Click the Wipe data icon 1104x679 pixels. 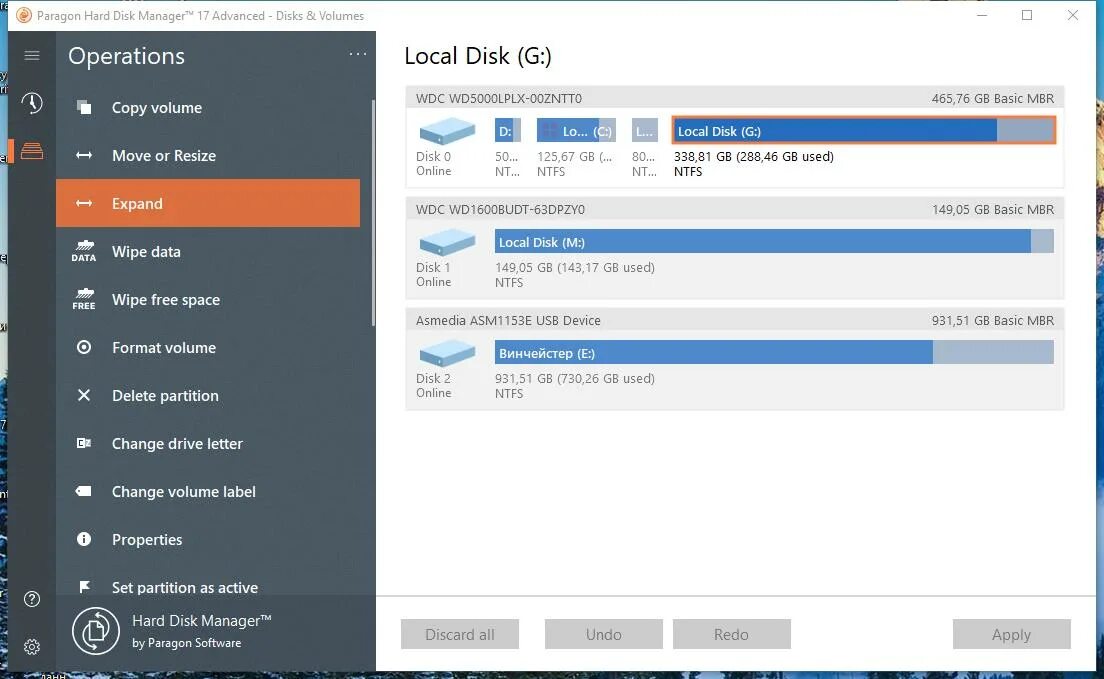pos(84,251)
